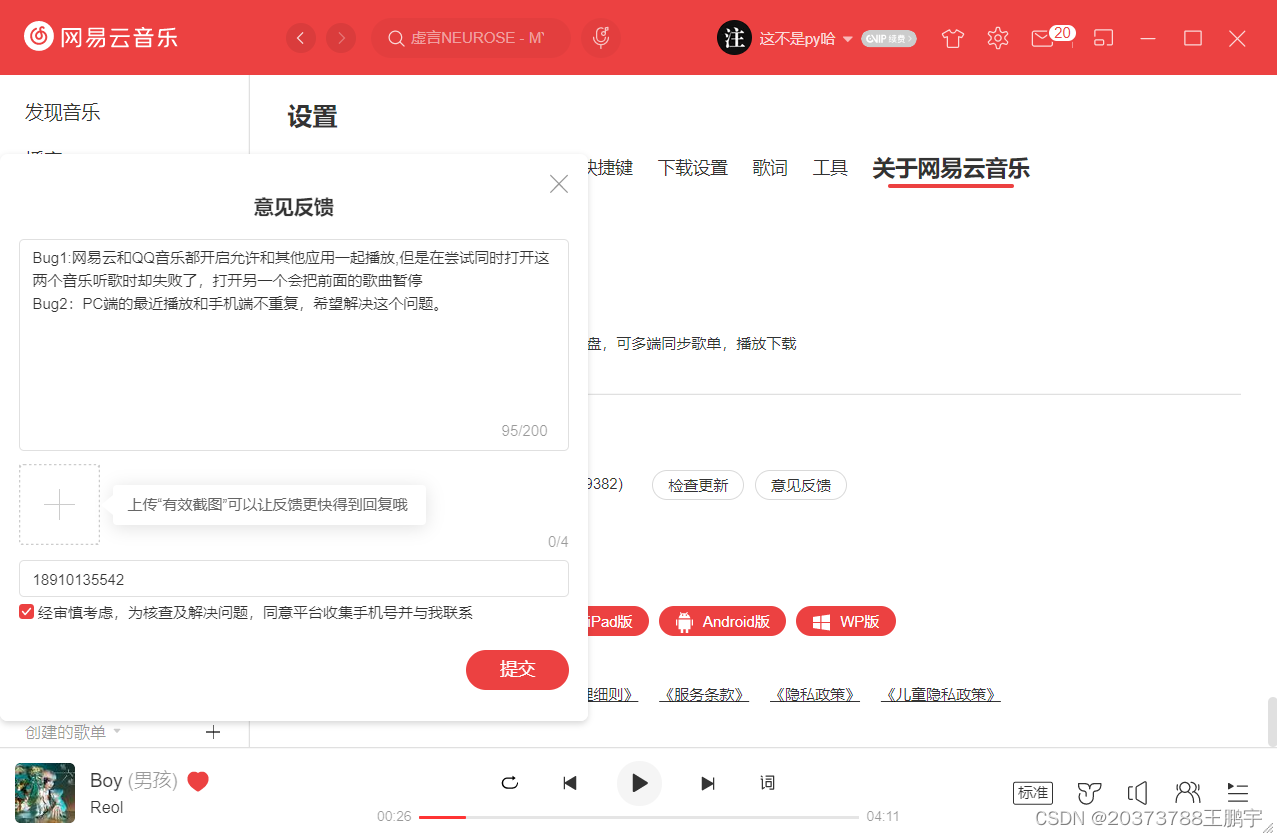
Task: Open the play queue list icon
Action: [1238, 793]
